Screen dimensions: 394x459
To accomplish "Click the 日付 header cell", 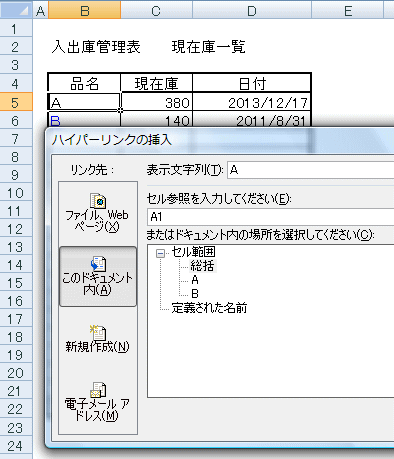I will coord(252,83).
